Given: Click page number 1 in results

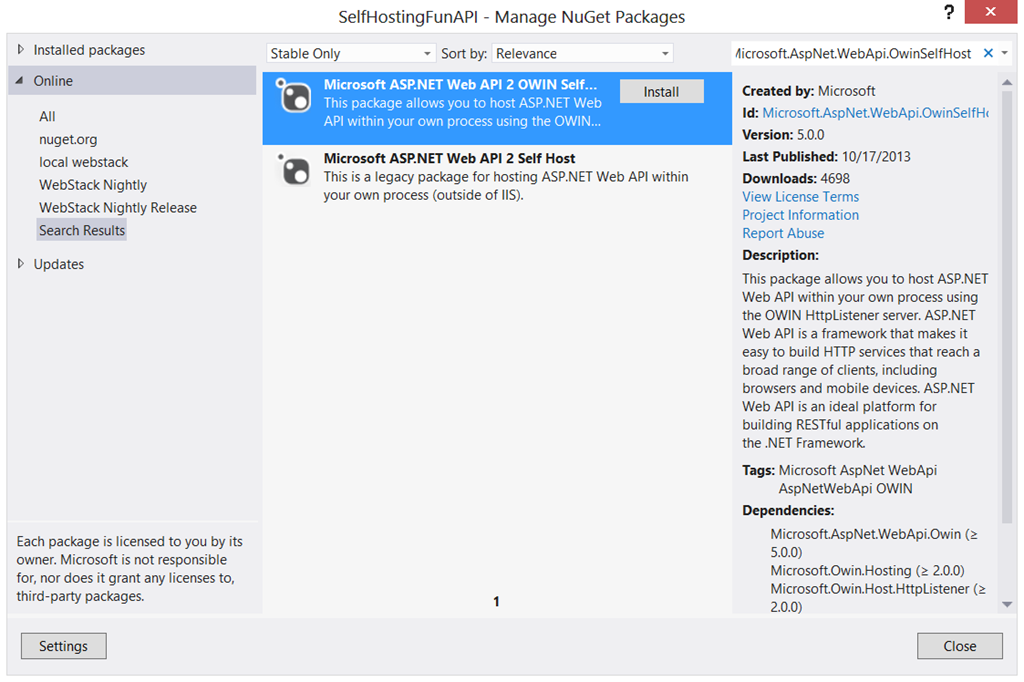Looking at the screenshot, I should [496, 602].
